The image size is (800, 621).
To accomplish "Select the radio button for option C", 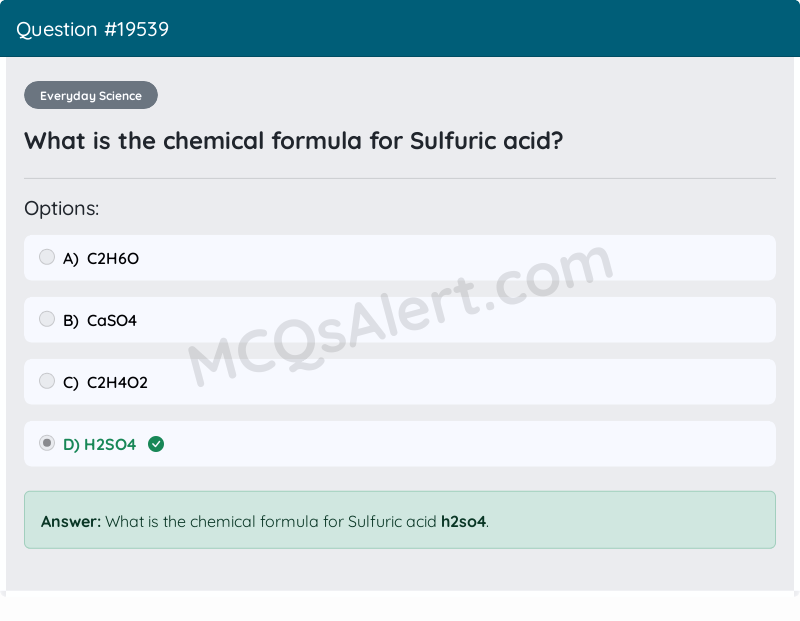I will click(x=47, y=381).
